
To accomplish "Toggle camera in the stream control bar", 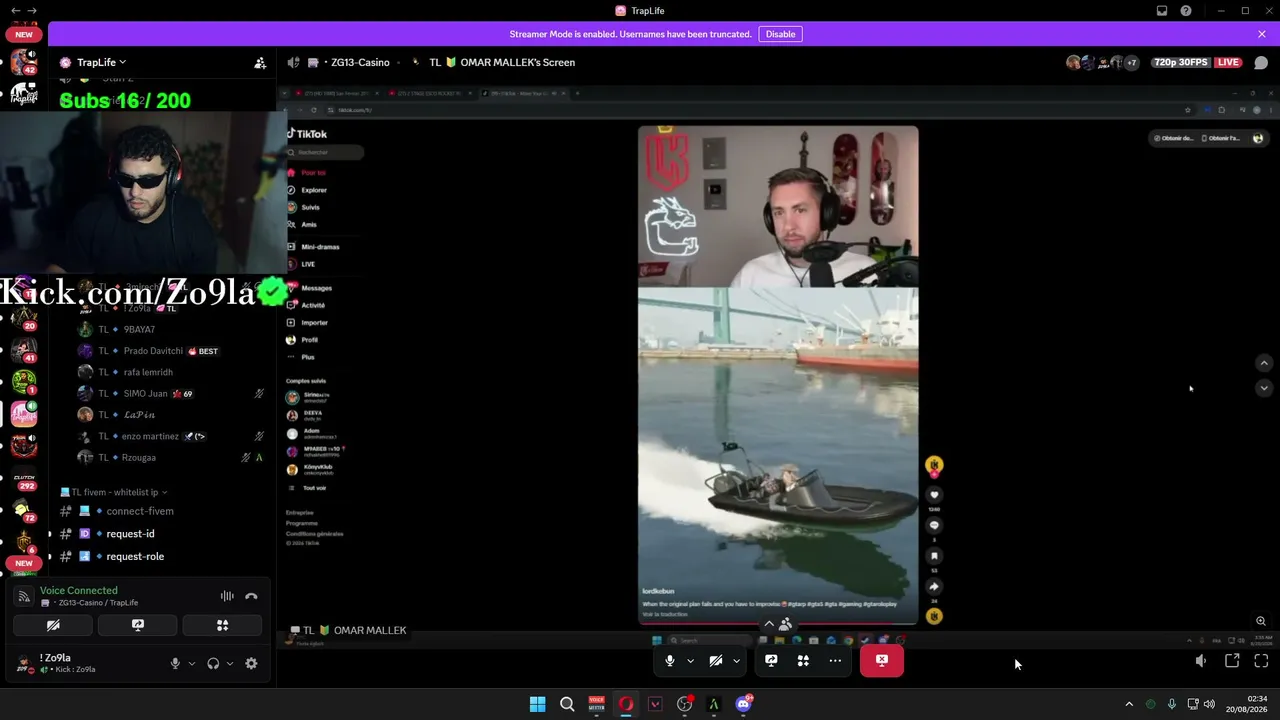I will coord(716,660).
